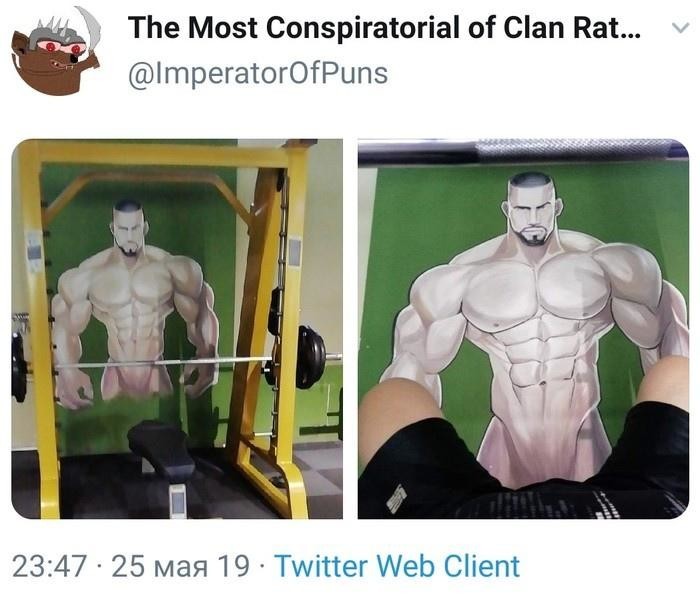Image resolution: width=700 pixels, height=606 pixels.
Task: Select the truncated name ending Clan Rat…
Action: (x=384, y=28)
